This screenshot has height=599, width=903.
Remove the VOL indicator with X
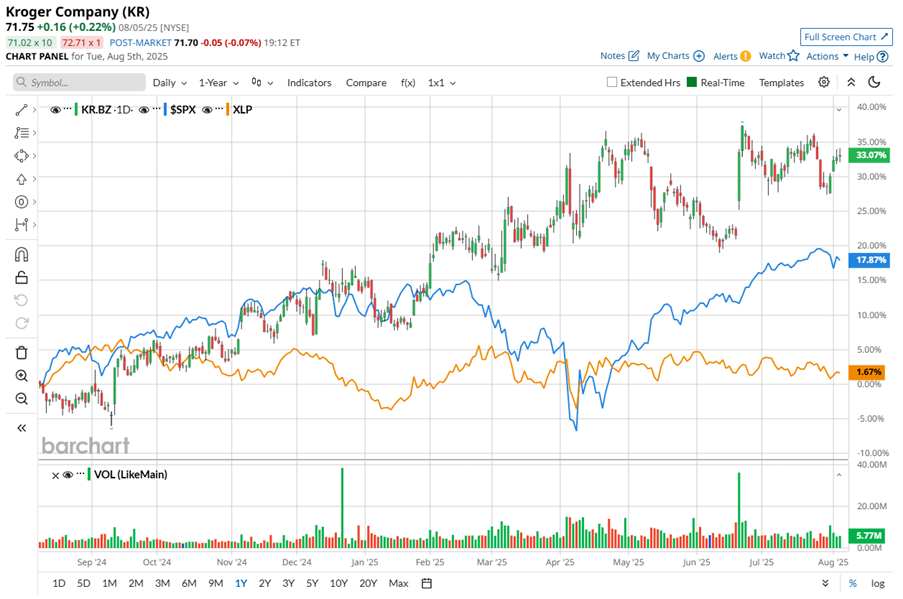click(x=55, y=476)
